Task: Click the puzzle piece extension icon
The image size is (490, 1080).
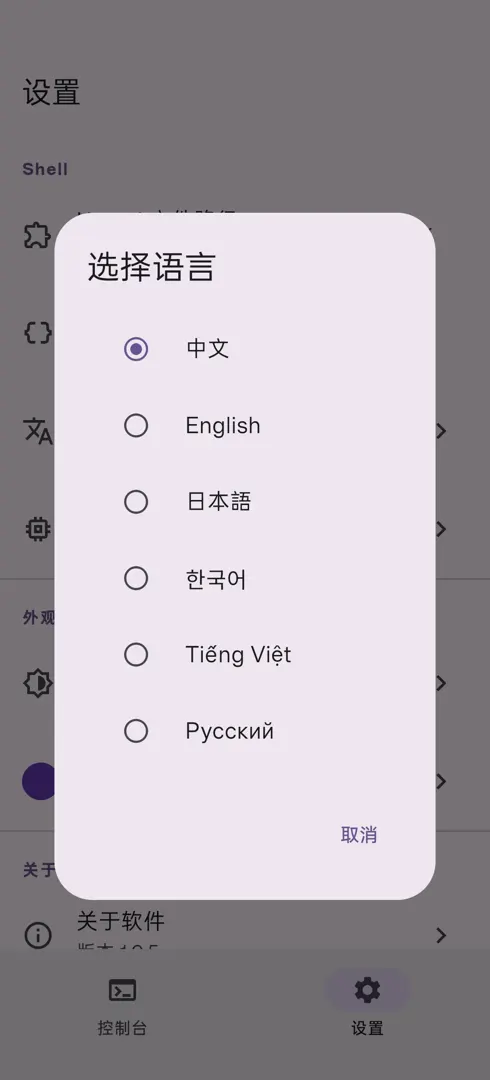Action: (38, 236)
